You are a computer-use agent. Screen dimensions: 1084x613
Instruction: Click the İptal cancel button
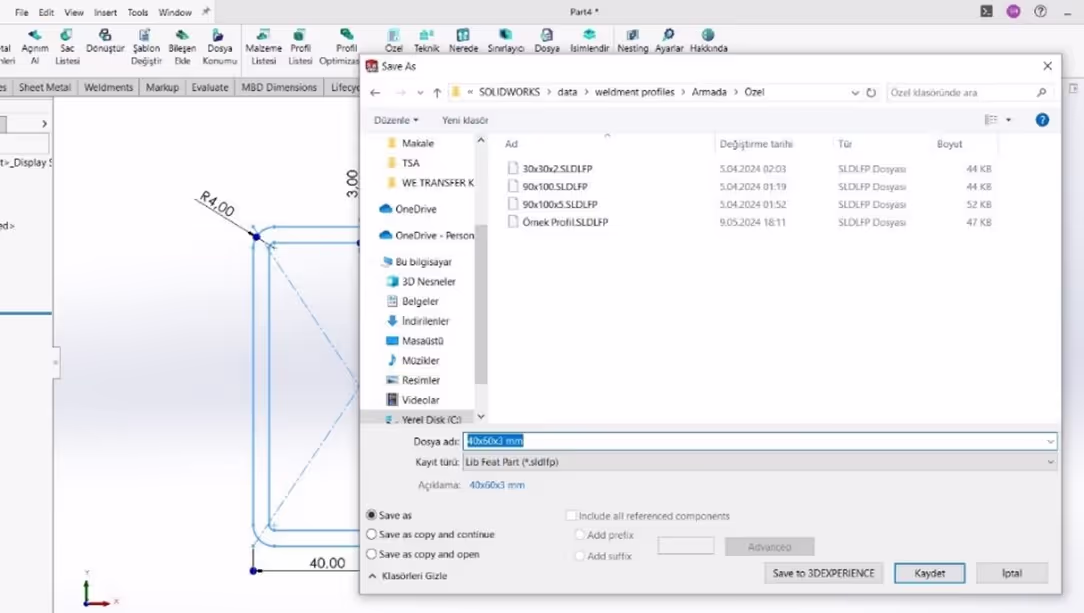pos(1012,573)
